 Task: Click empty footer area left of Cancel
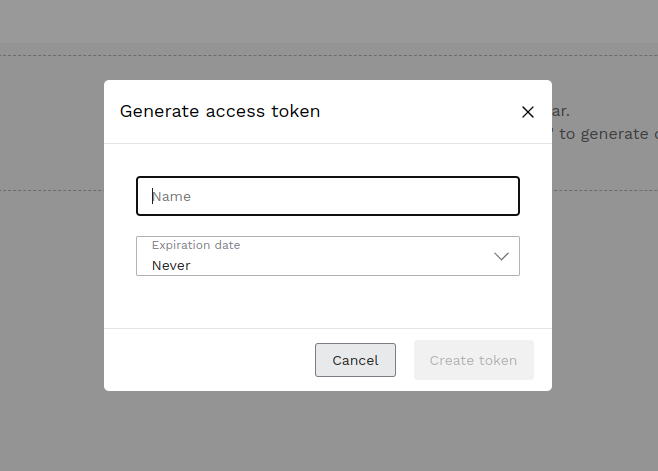(x=210, y=360)
